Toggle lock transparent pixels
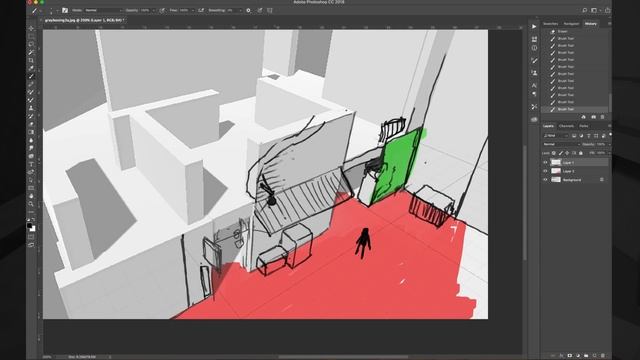 [x=554, y=153]
